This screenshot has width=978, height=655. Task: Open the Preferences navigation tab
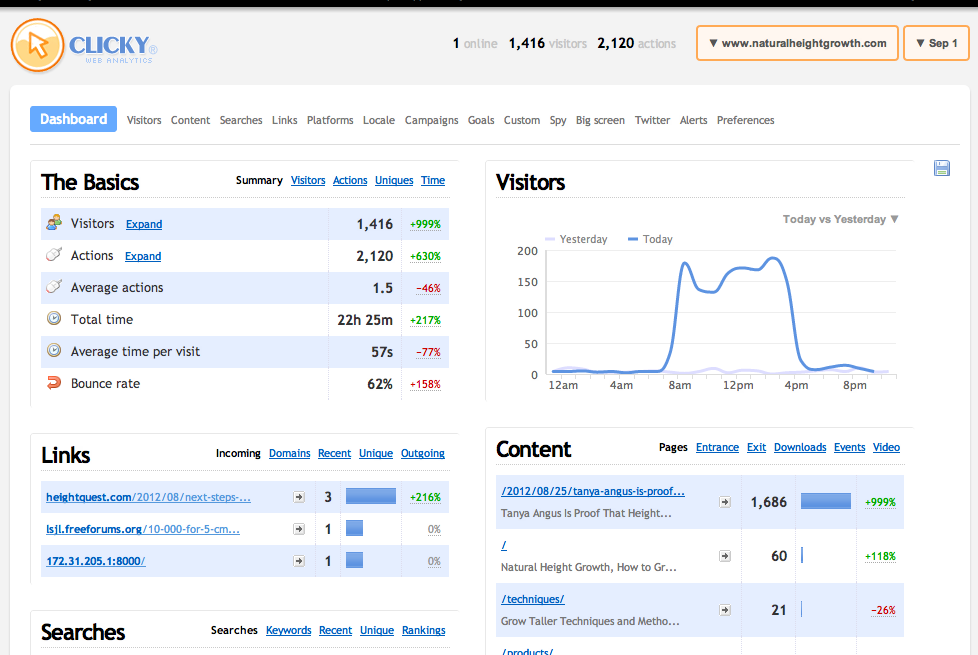[745, 120]
